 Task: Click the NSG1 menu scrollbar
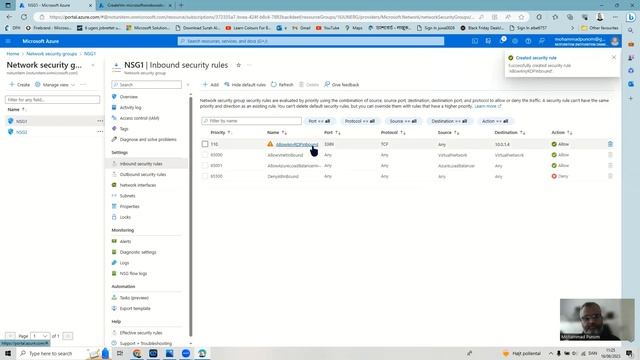tap(191, 216)
